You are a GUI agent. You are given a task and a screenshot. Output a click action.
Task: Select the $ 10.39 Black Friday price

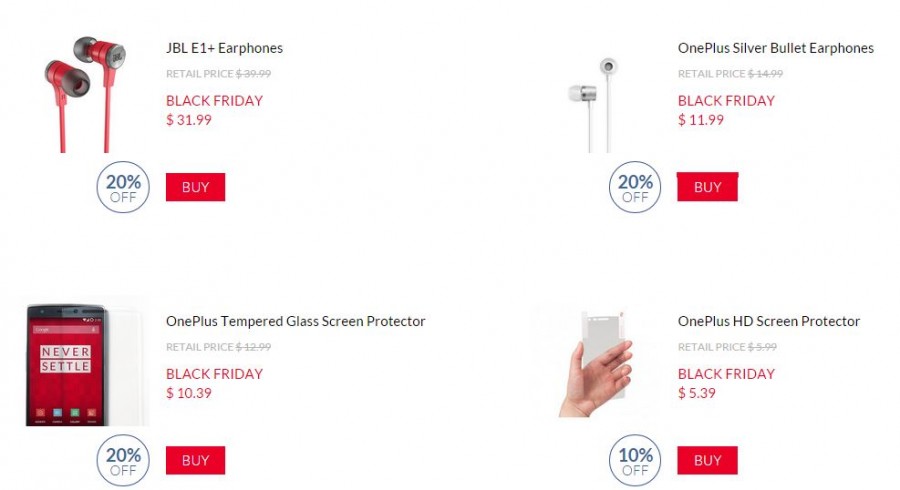coord(189,393)
